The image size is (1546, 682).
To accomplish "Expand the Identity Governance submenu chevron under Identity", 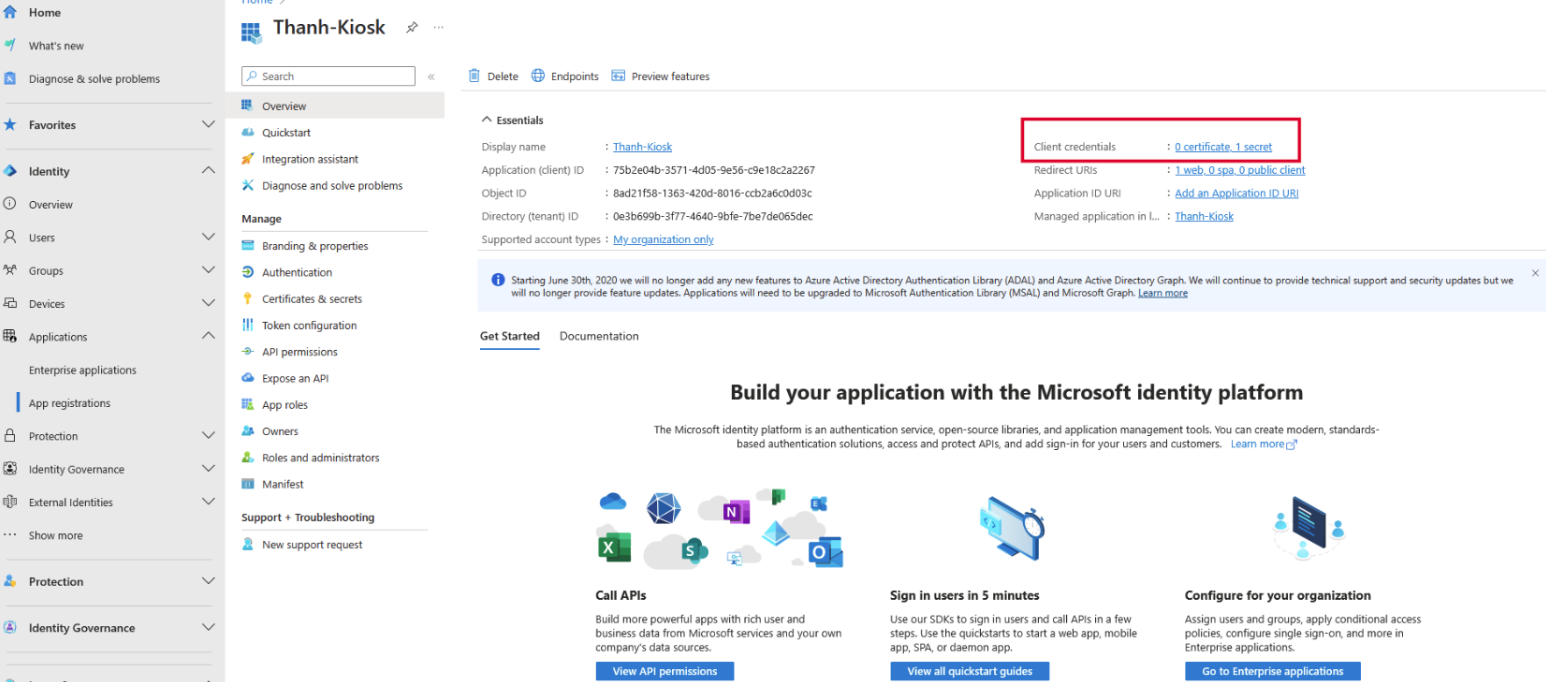I will [x=208, y=468].
